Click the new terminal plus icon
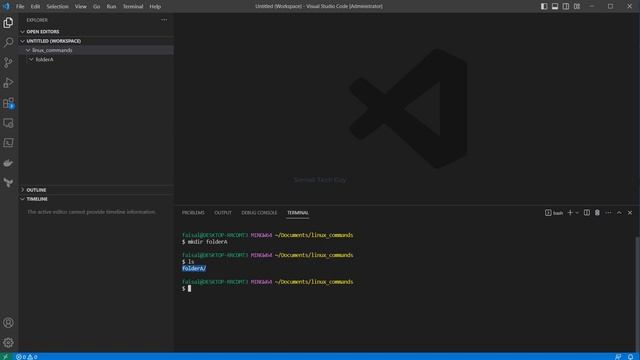 click(570, 213)
